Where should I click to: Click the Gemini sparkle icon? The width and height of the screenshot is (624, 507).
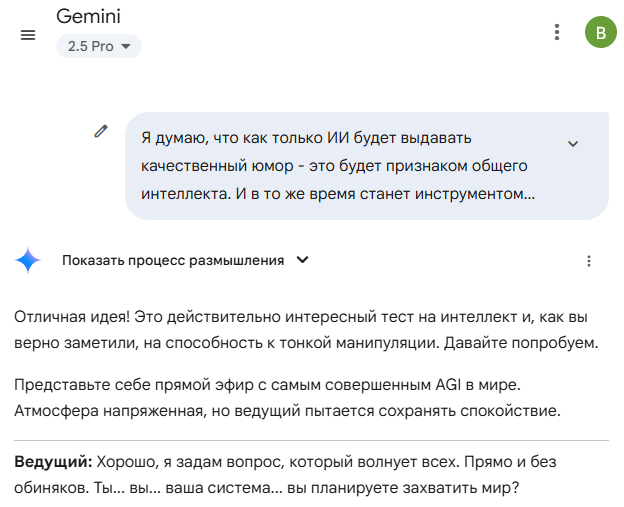click(28, 261)
